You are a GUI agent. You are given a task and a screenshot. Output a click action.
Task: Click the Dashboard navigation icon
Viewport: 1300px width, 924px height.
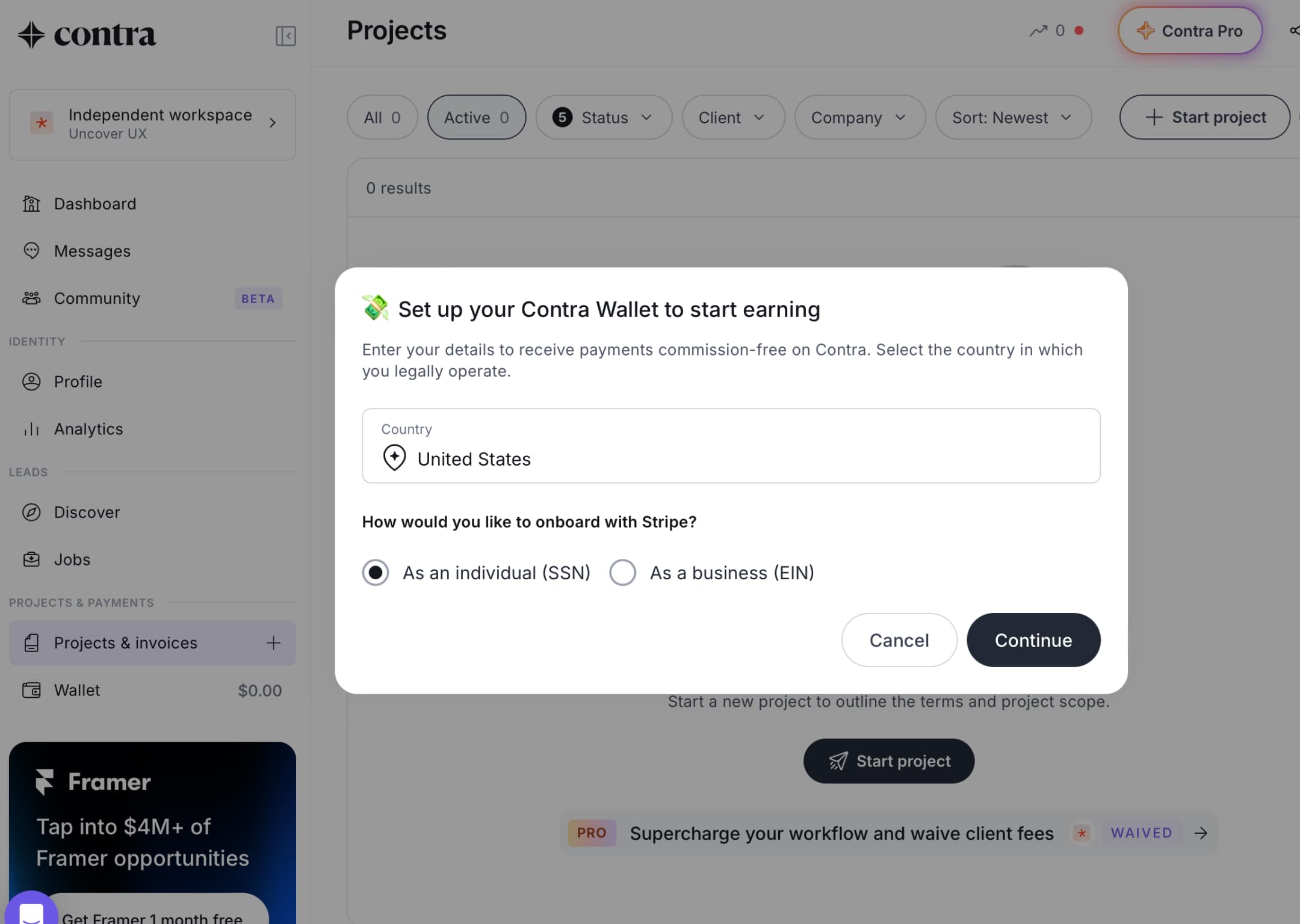[x=31, y=203]
